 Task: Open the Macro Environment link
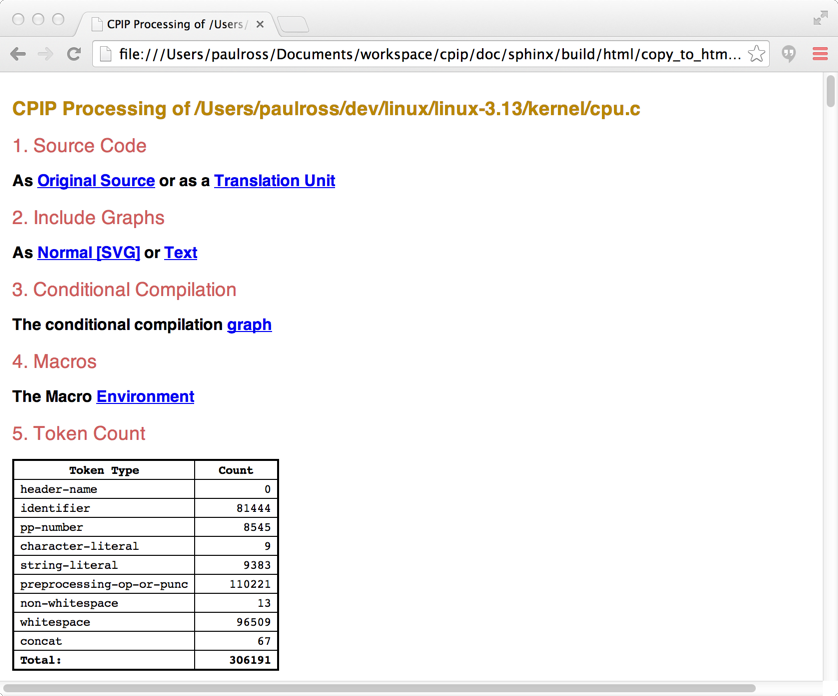pos(145,397)
